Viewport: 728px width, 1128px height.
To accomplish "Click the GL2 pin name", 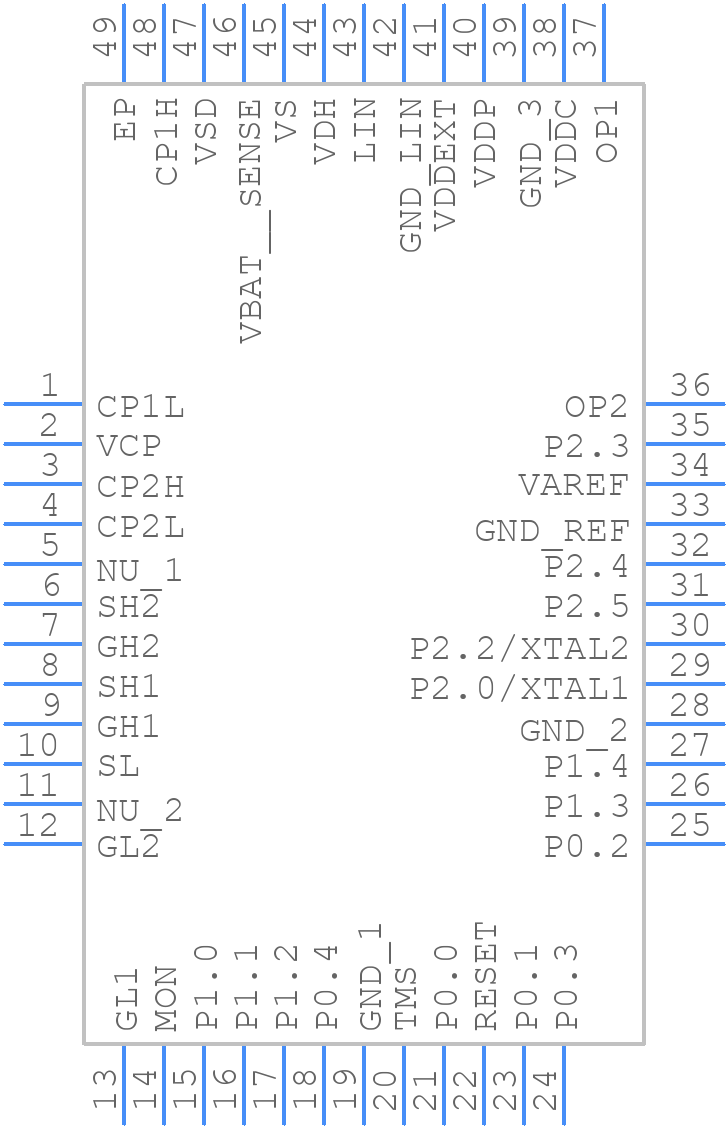I will pyautogui.click(x=128, y=847).
